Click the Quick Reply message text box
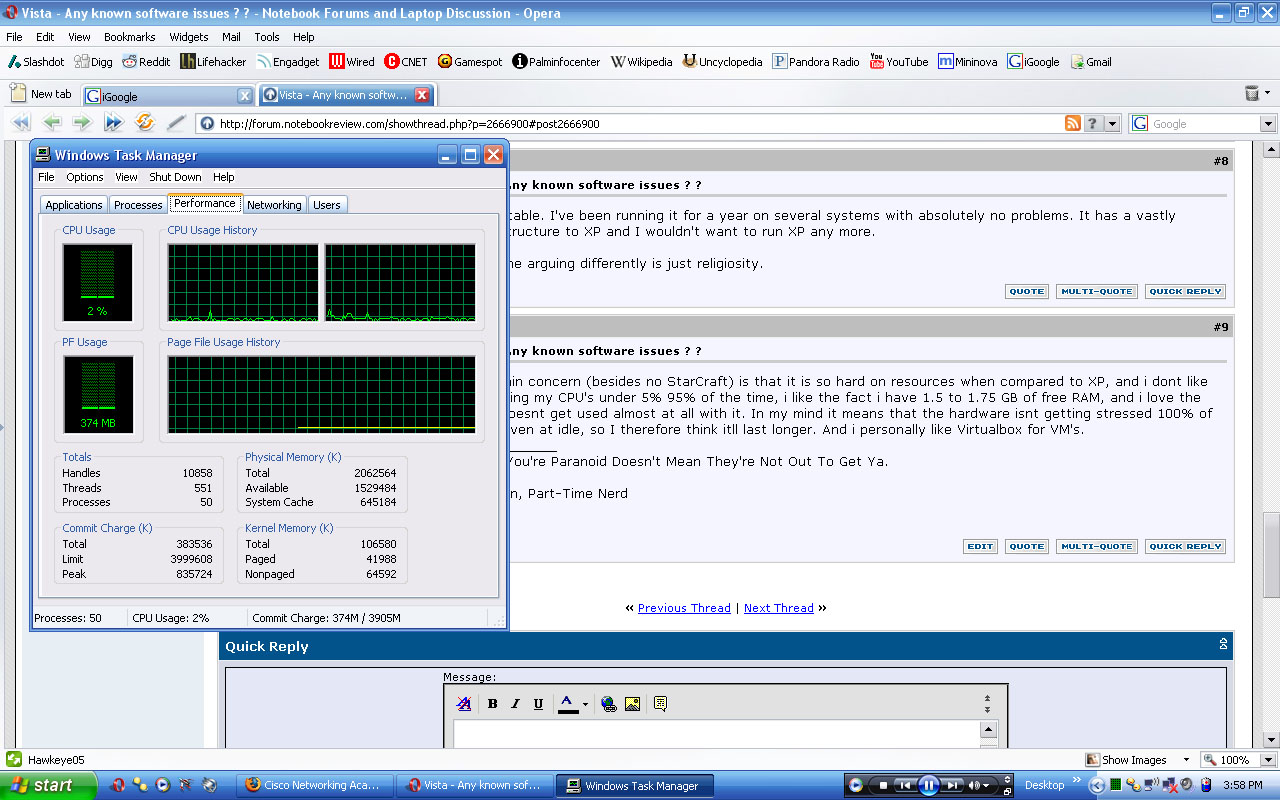Viewport: 1280px width, 800px height. click(717, 734)
